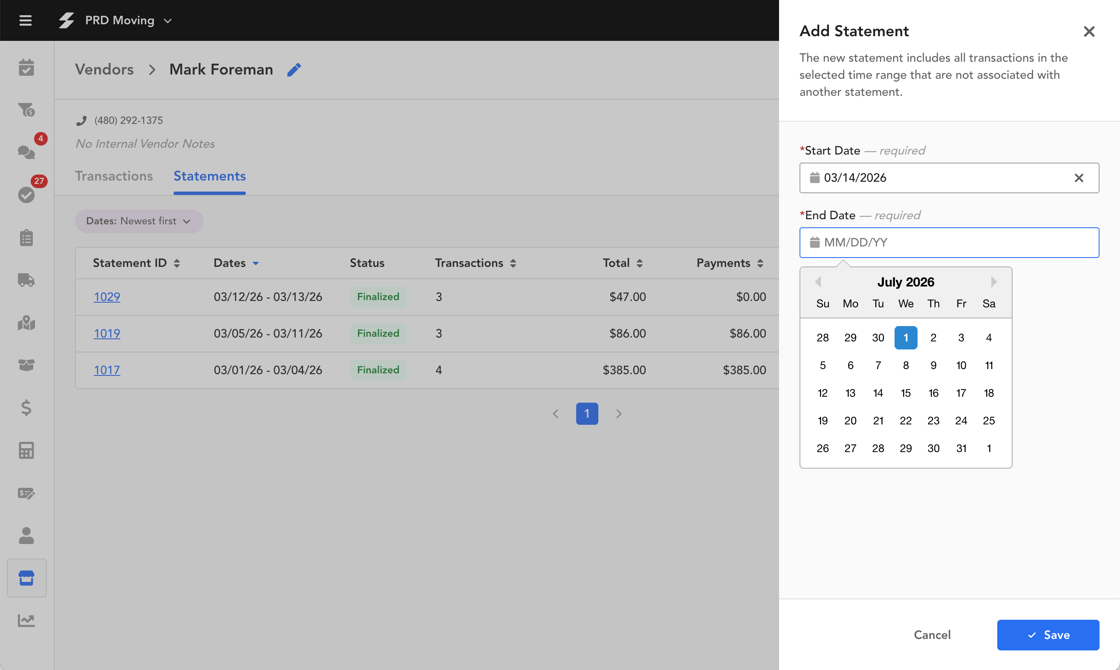The width and height of the screenshot is (1120, 670).
Task: Go to Vendors breadcrumb
Action: (x=104, y=69)
